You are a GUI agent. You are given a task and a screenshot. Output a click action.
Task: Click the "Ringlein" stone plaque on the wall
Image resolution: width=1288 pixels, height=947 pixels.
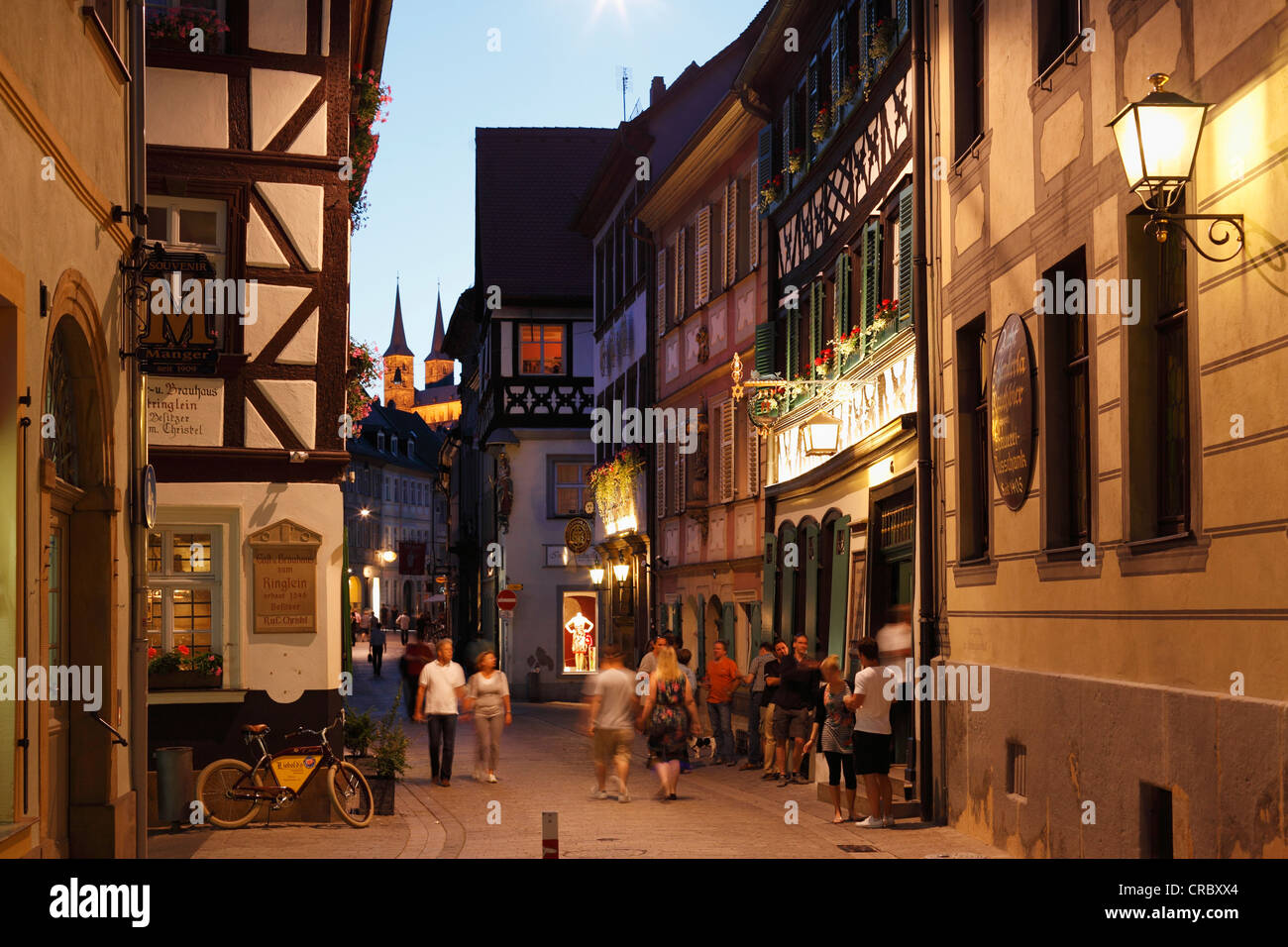coord(284,577)
